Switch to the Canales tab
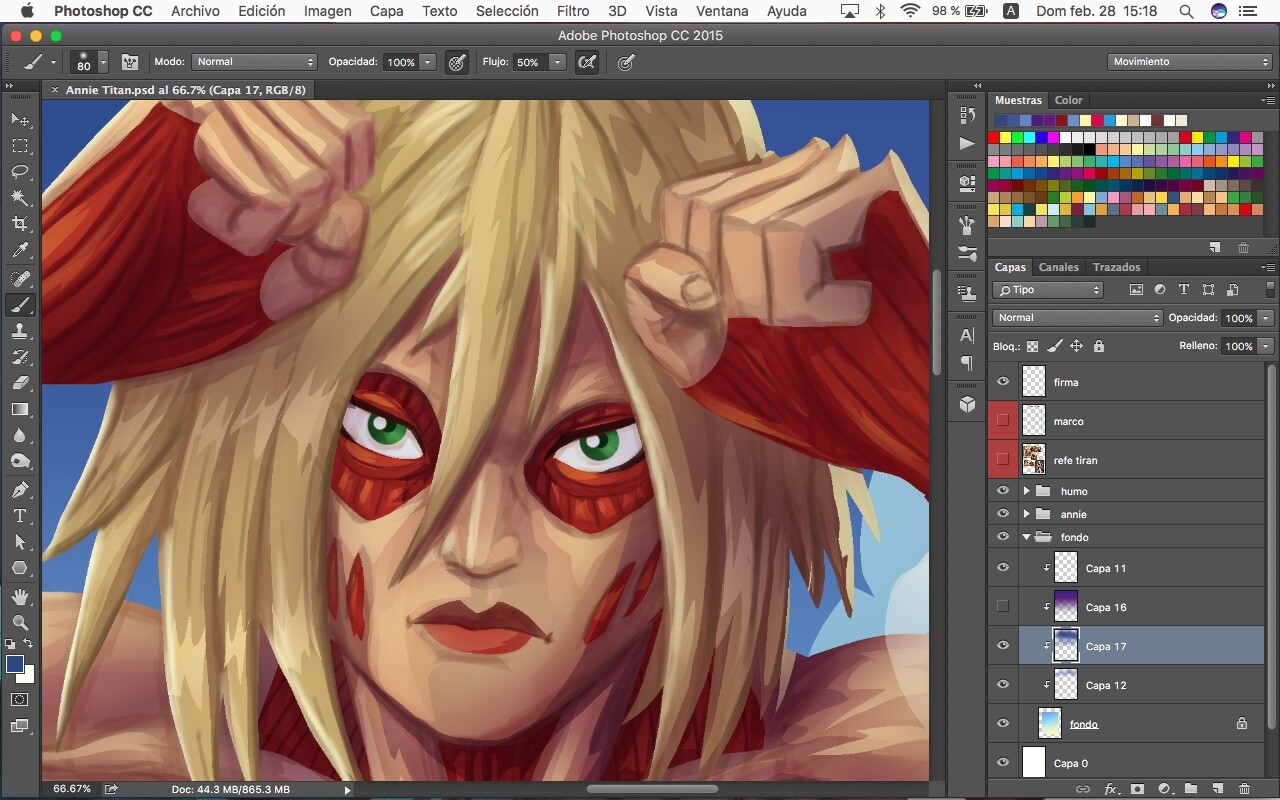Screen dimensions: 1280x800 pos(1059,267)
